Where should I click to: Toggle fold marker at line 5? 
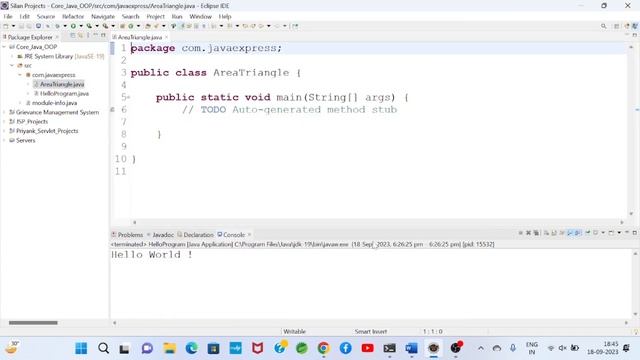(128, 97)
